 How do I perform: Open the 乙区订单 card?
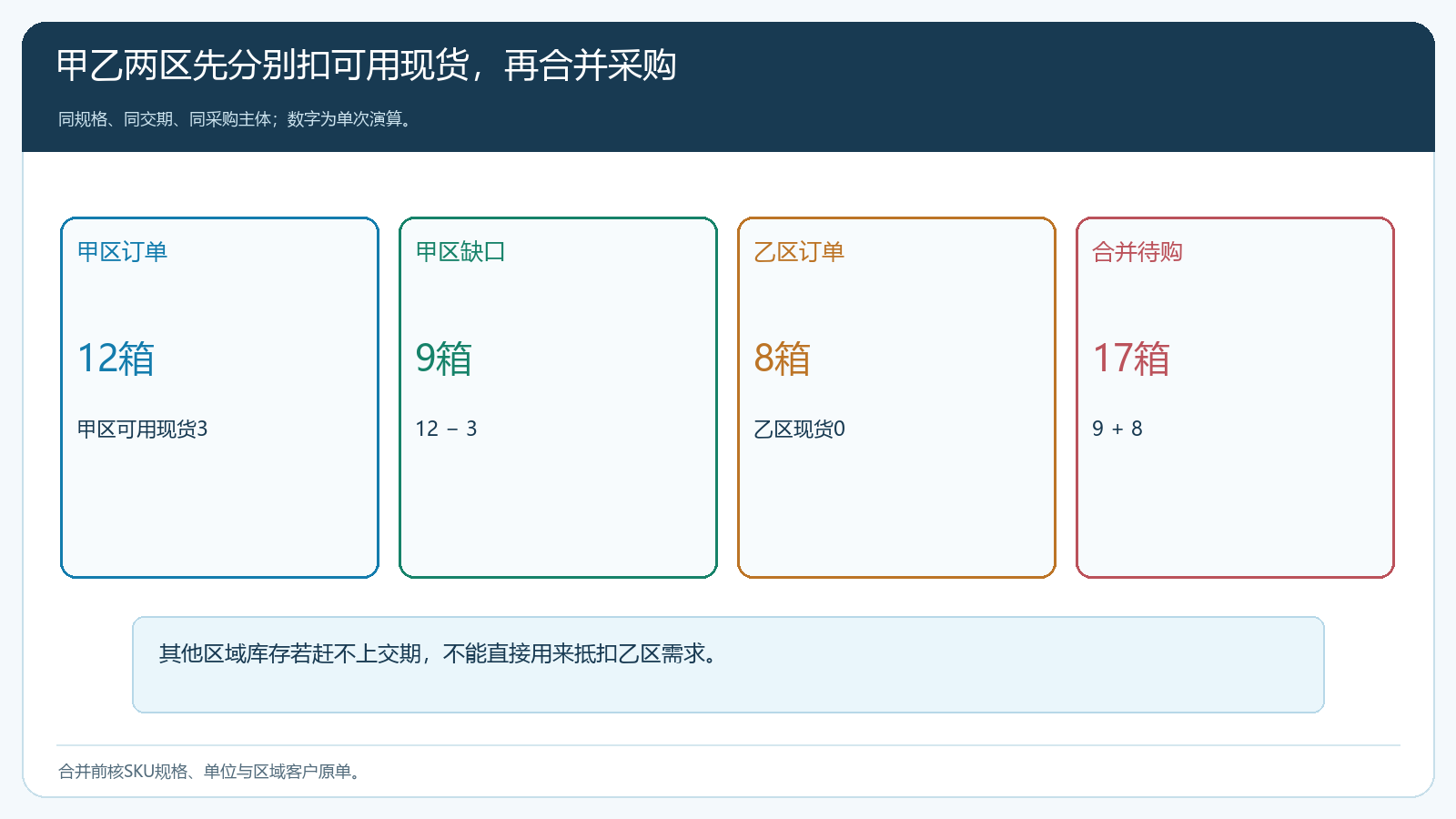pos(896,398)
